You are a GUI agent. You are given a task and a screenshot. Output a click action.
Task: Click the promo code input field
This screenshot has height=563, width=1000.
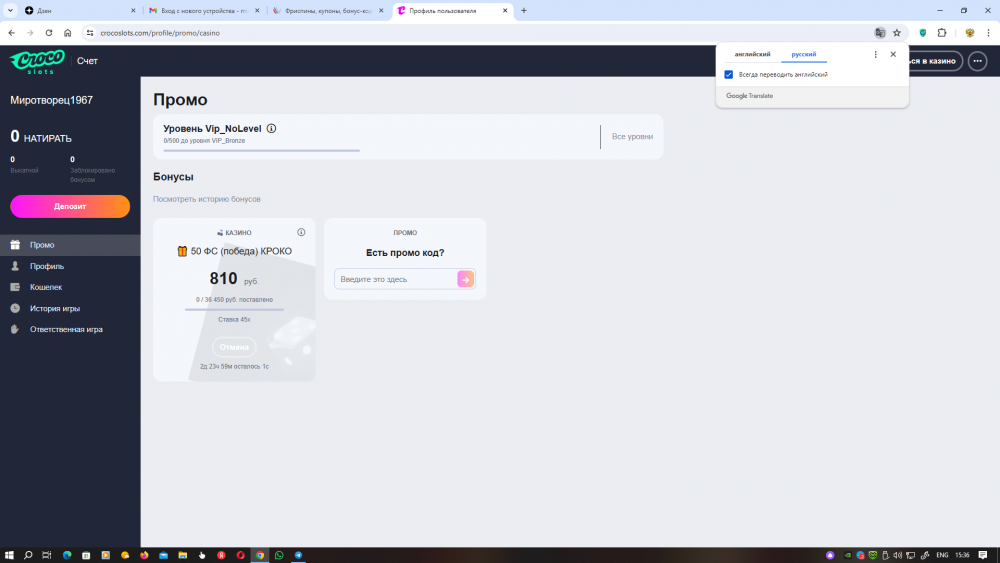click(396, 279)
